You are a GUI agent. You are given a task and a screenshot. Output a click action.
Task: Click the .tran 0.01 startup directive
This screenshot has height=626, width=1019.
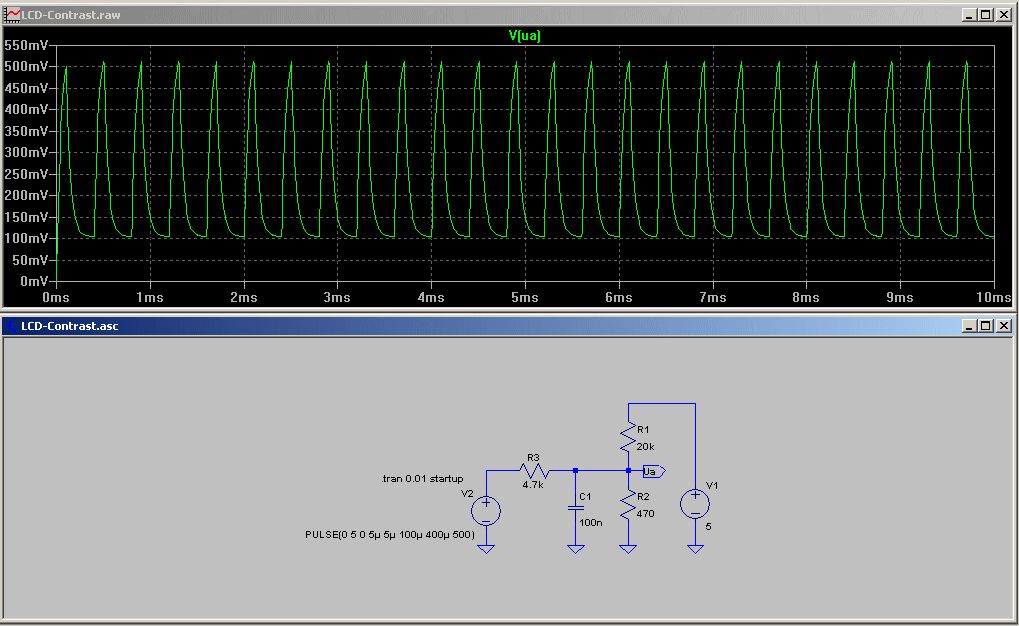click(422, 479)
